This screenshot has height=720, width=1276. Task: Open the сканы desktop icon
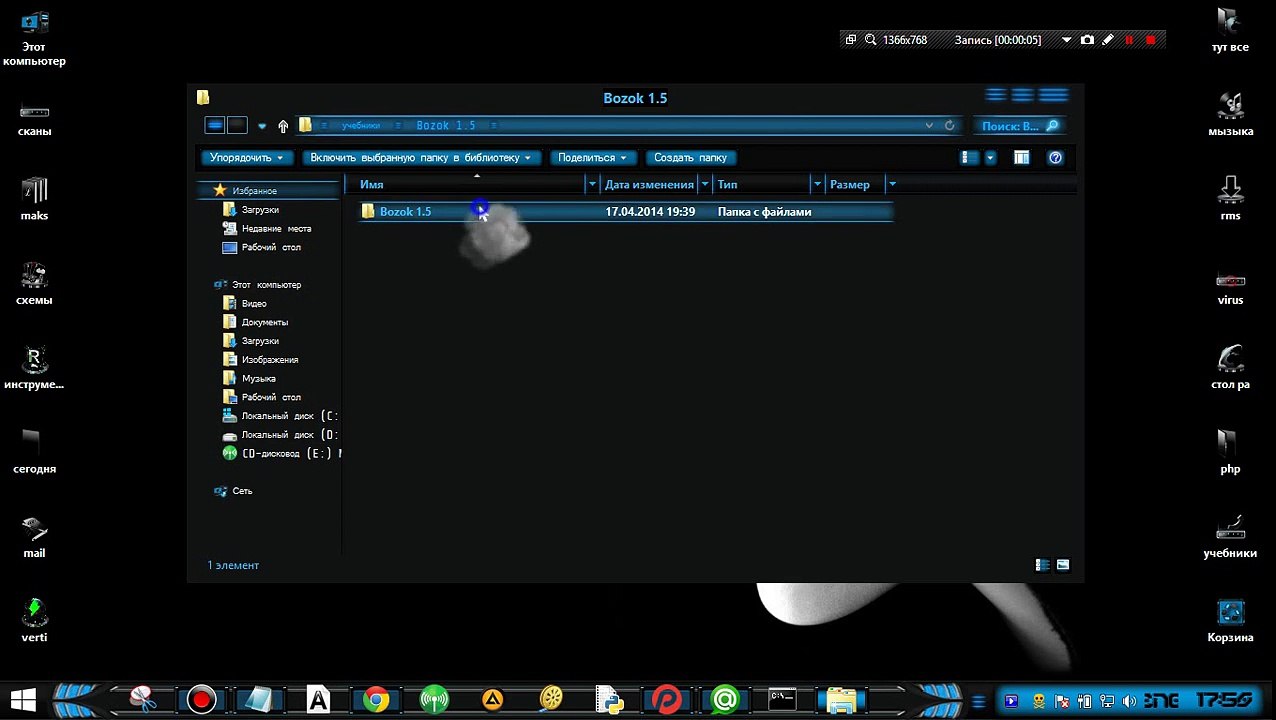[34, 120]
